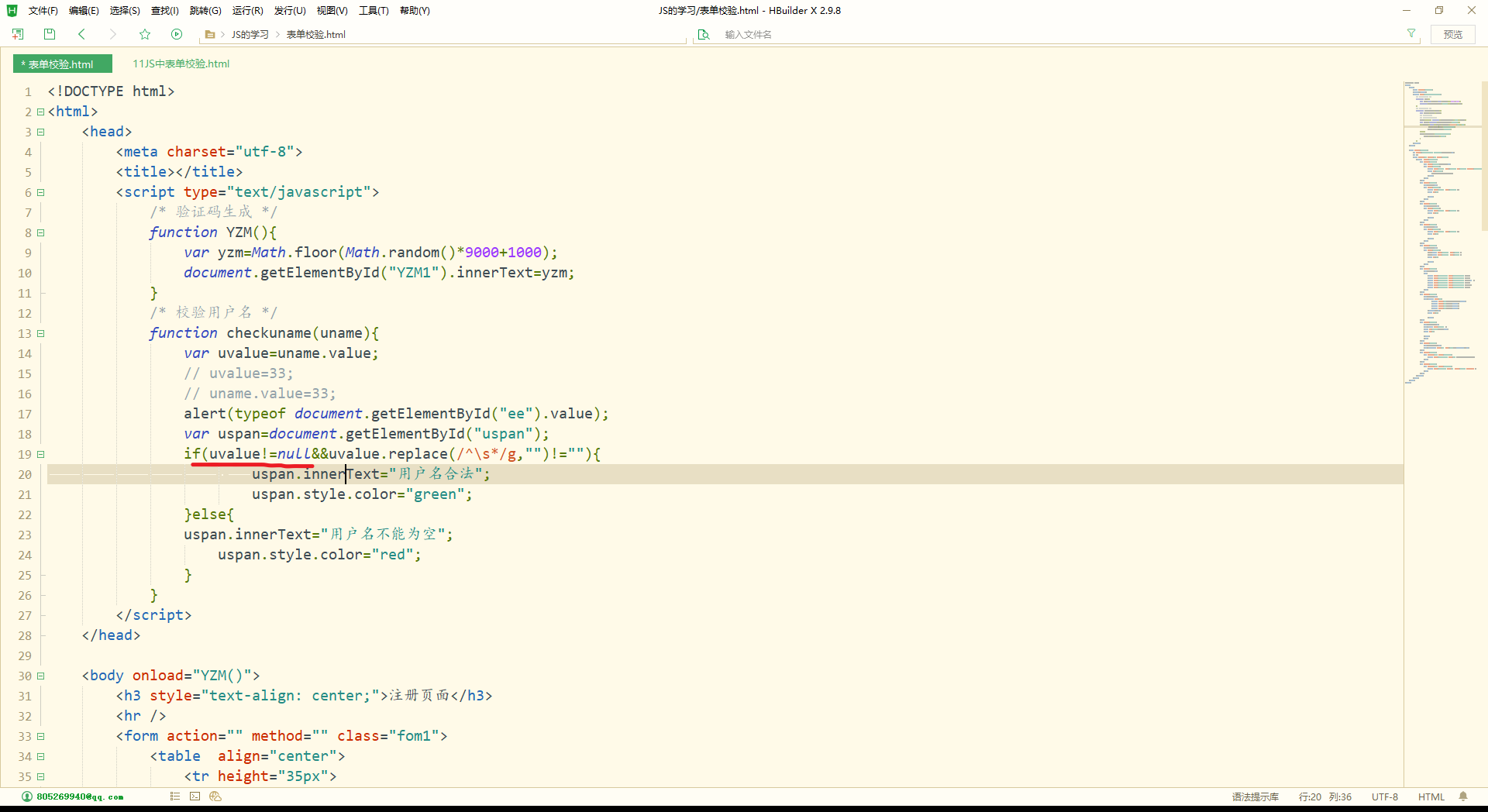Click the user account icon in status bar
1488x812 pixels.
27,797
